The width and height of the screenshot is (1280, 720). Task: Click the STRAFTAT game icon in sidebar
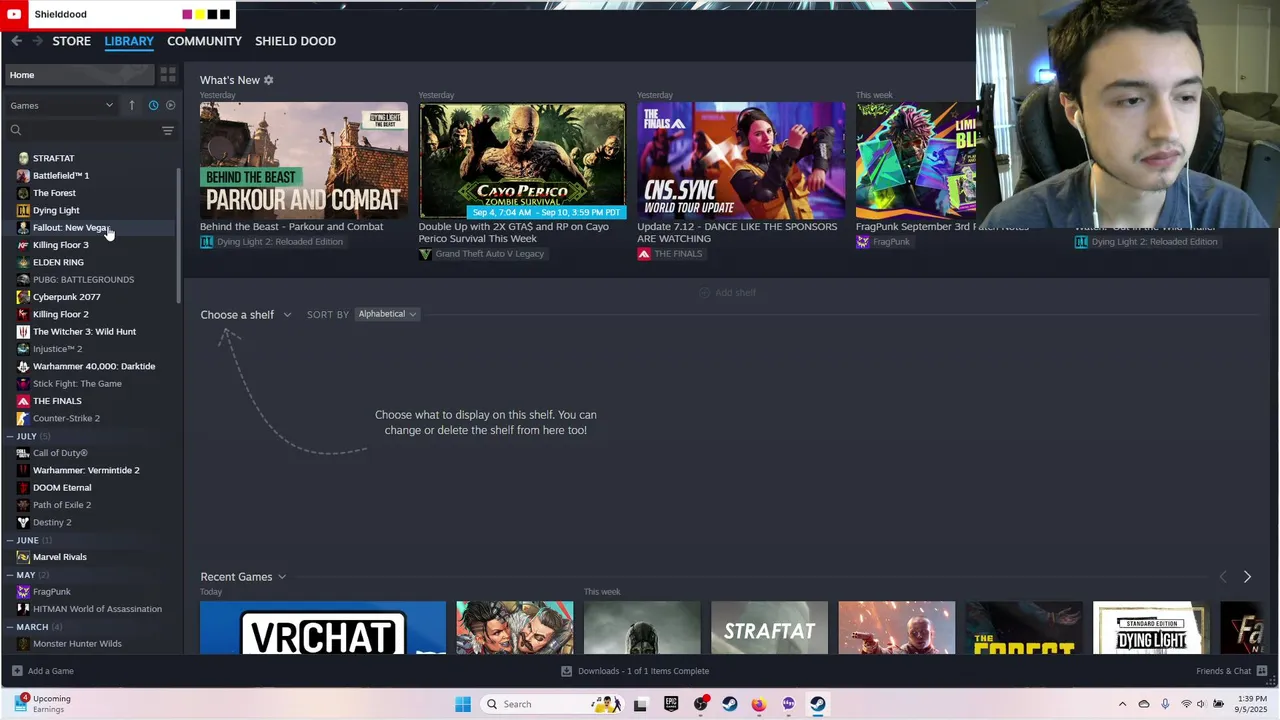[x=23, y=158]
